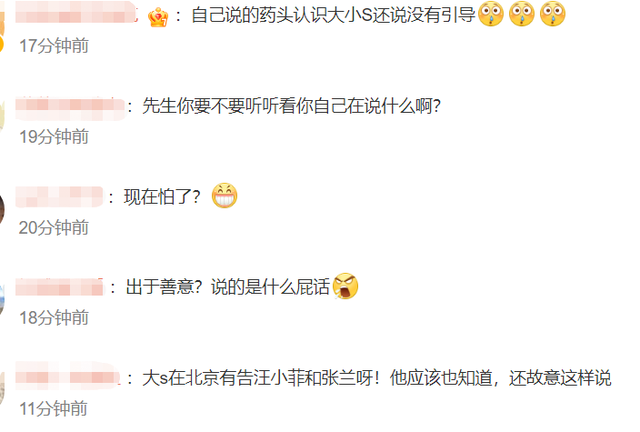Click the first shocked face emoji
This screenshot has height=432, width=640.
(491, 14)
